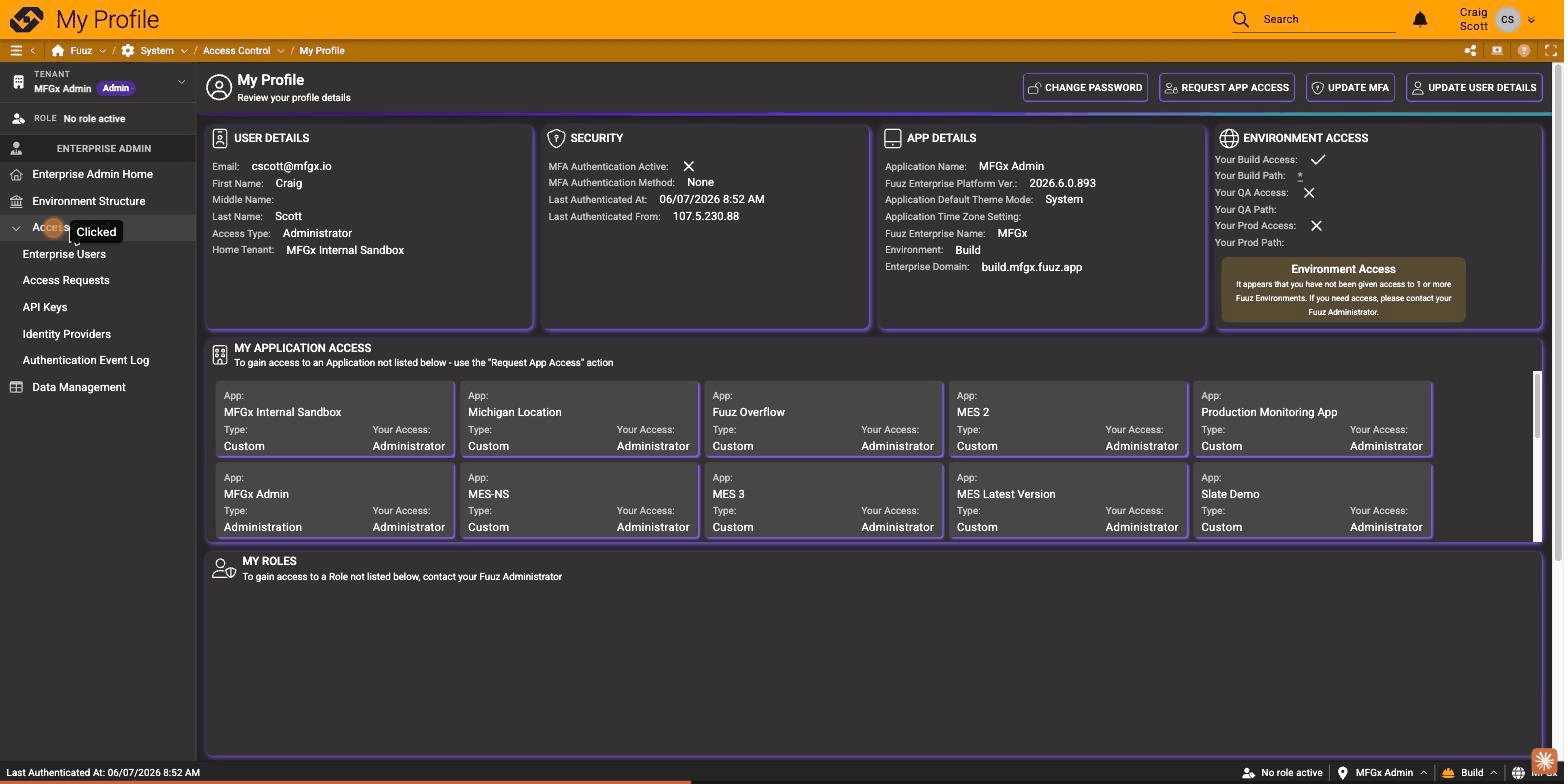Open notifications bell
Image resolution: width=1568 pixels, height=784 pixels.
pyautogui.click(x=1420, y=19)
